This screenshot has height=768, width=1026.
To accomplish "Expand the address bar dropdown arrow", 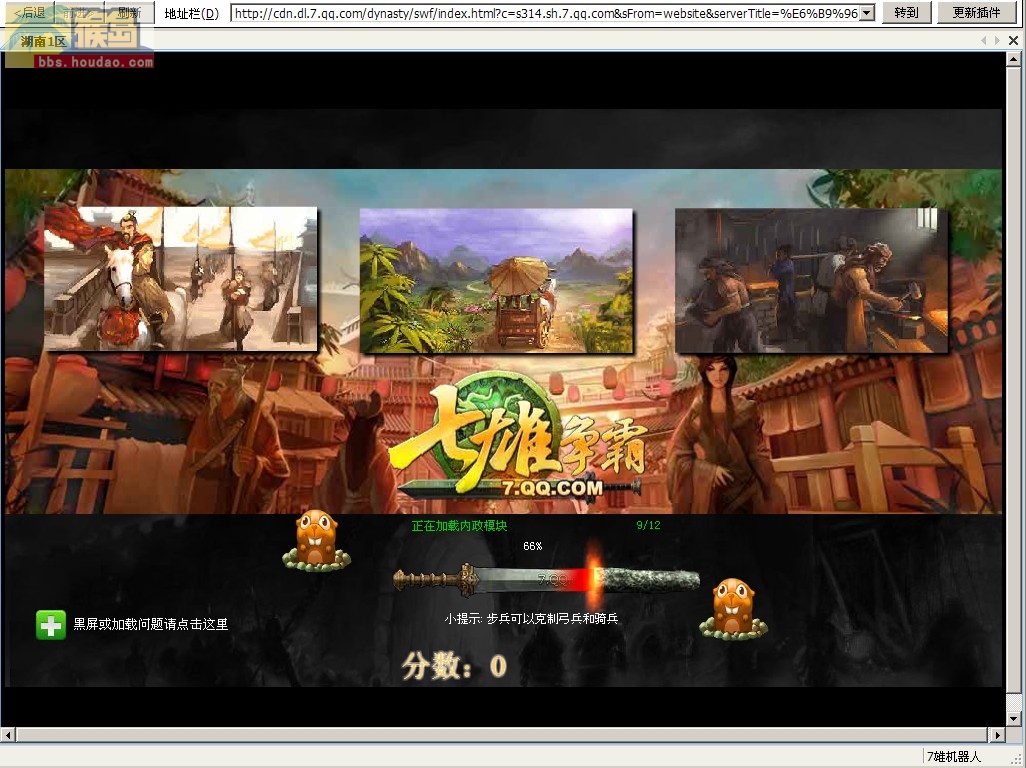I will (x=867, y=13).
